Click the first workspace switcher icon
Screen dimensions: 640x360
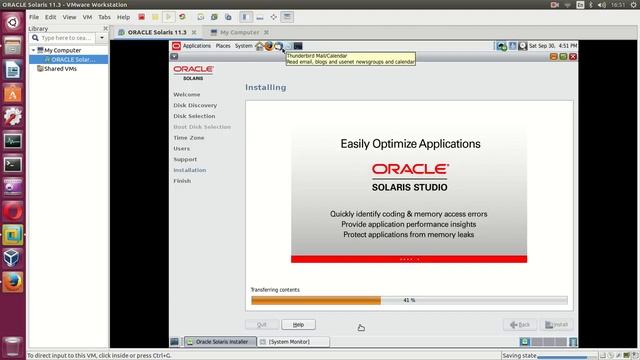point(525,342)
